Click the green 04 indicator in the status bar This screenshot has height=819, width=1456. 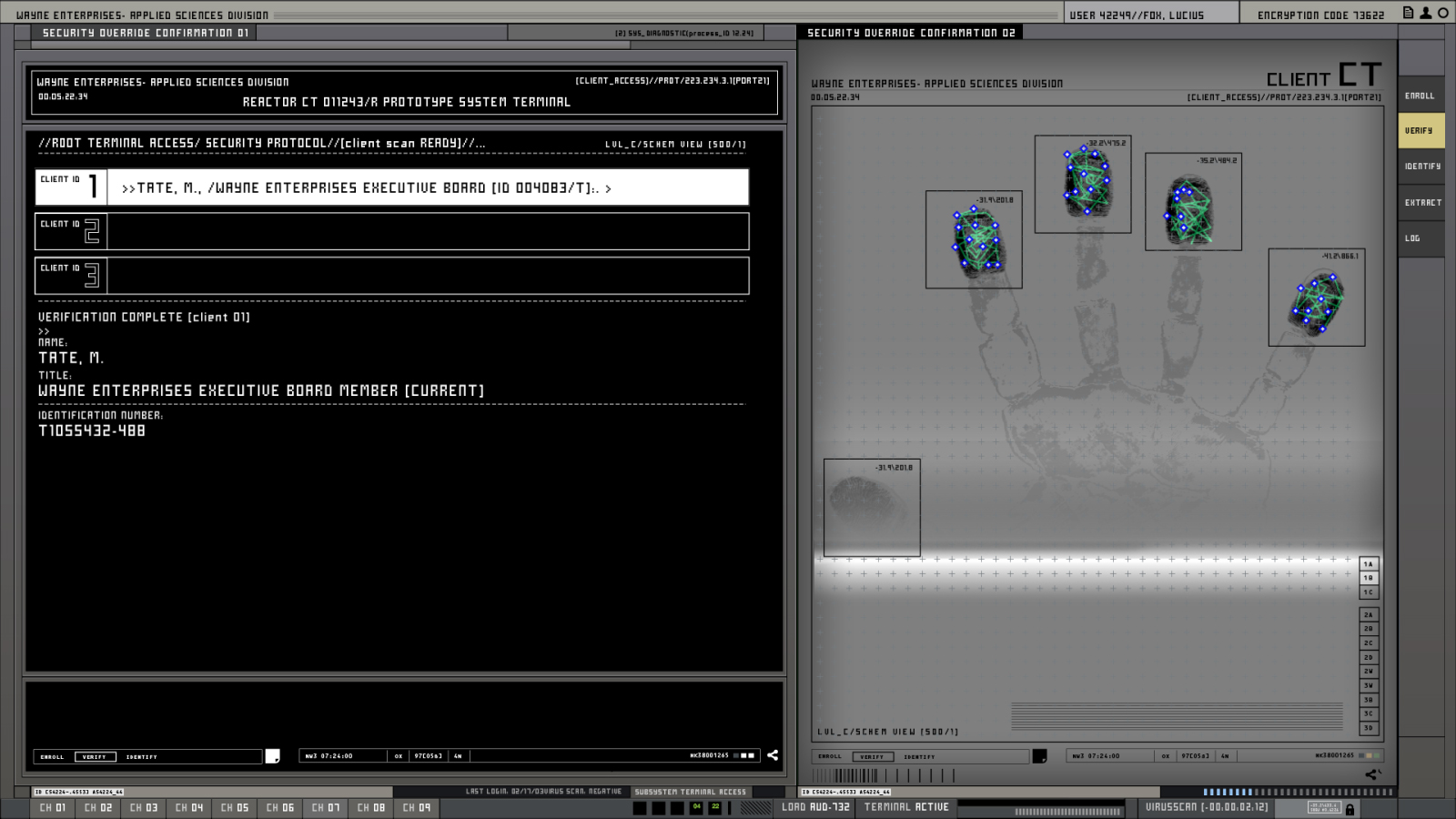tap(696, 807)
